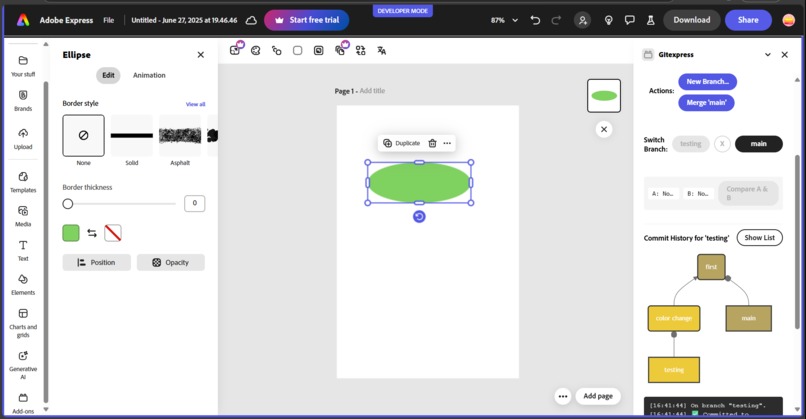Viewport: 806px width, 419px height.
Task: Click Show List for commit history
Action: [x=759, y=238]
